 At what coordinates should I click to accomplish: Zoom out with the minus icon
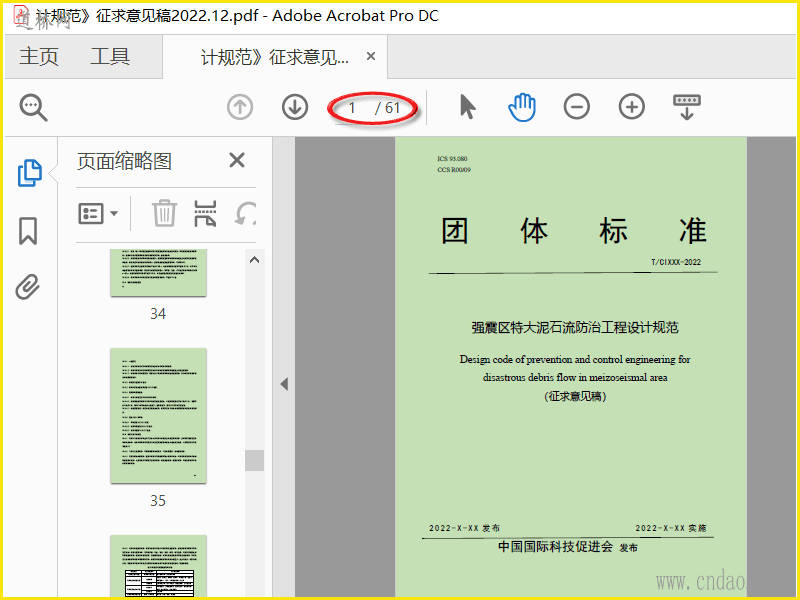577,107
